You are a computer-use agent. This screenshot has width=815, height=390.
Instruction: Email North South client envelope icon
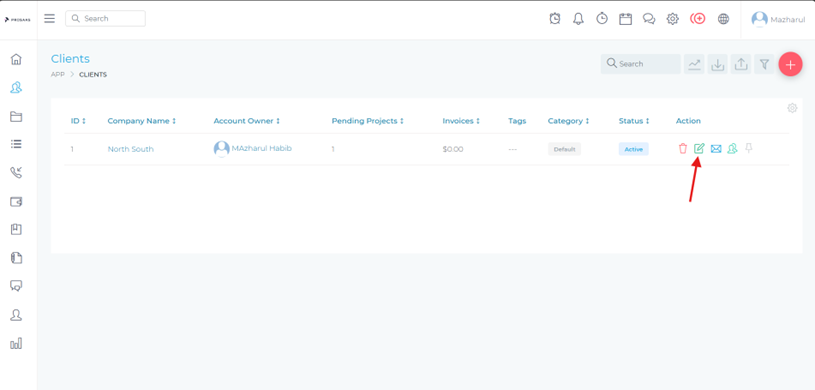pos(716,149)
